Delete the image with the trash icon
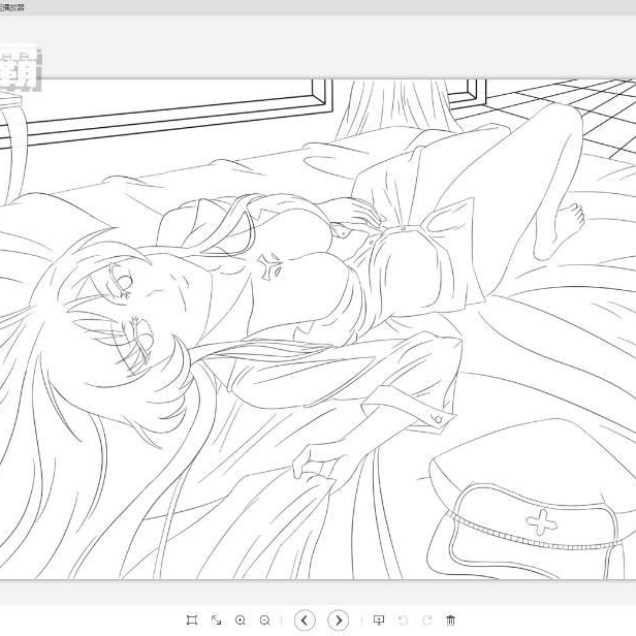This screenshot has height=636, width=636. 451,620
